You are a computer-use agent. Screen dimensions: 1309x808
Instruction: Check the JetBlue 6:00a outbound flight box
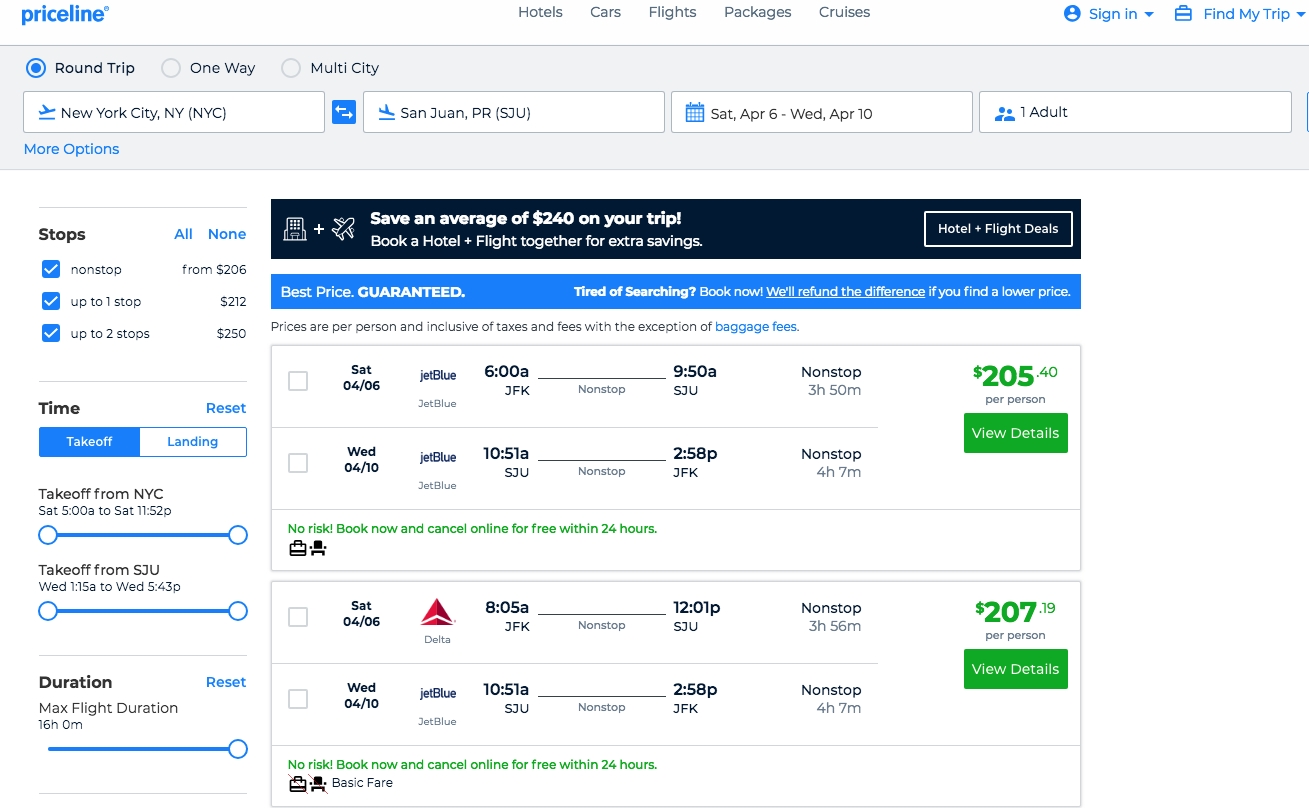[298, 381]
